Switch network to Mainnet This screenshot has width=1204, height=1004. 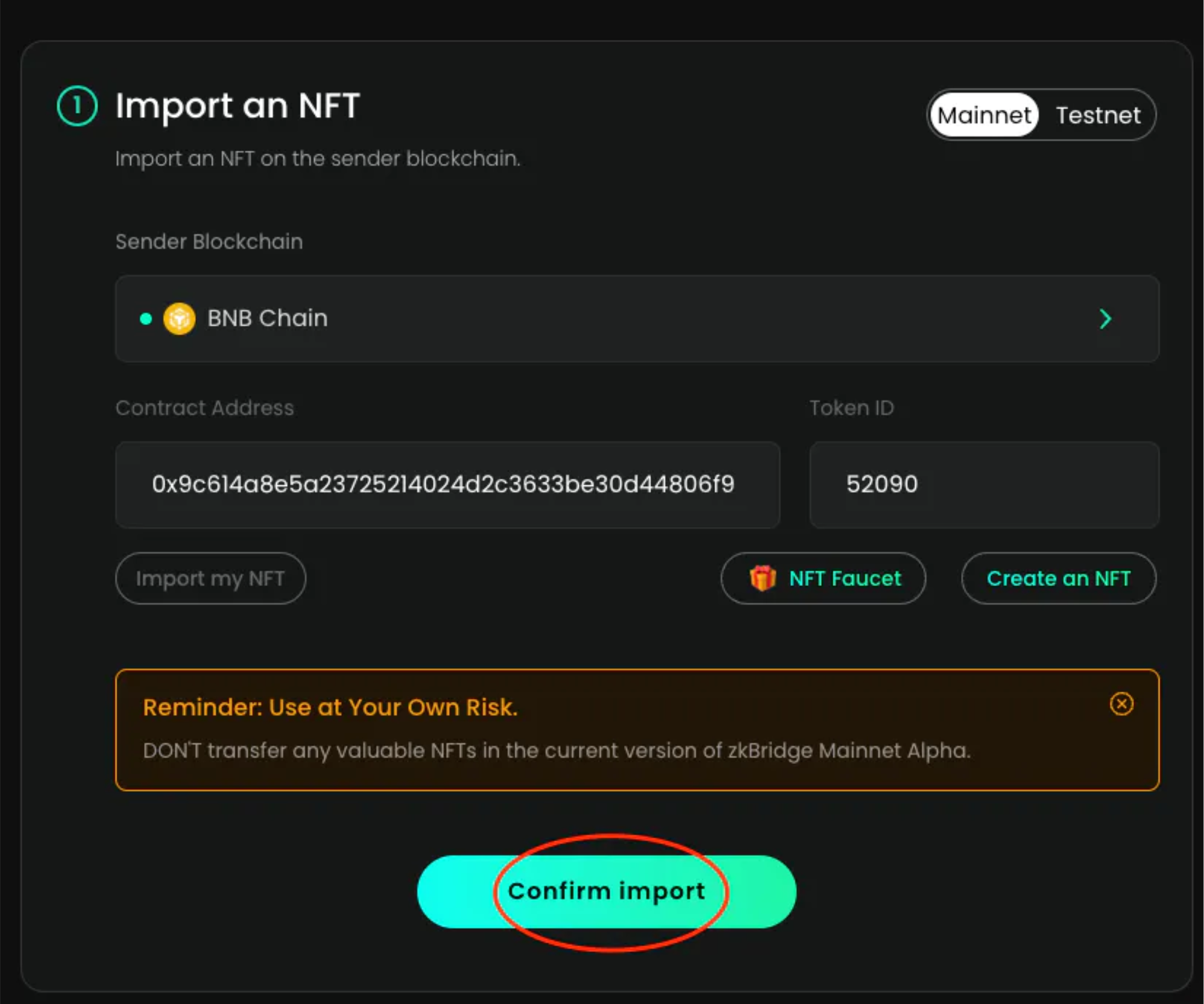pyautogui.click(x=983, y=115)
